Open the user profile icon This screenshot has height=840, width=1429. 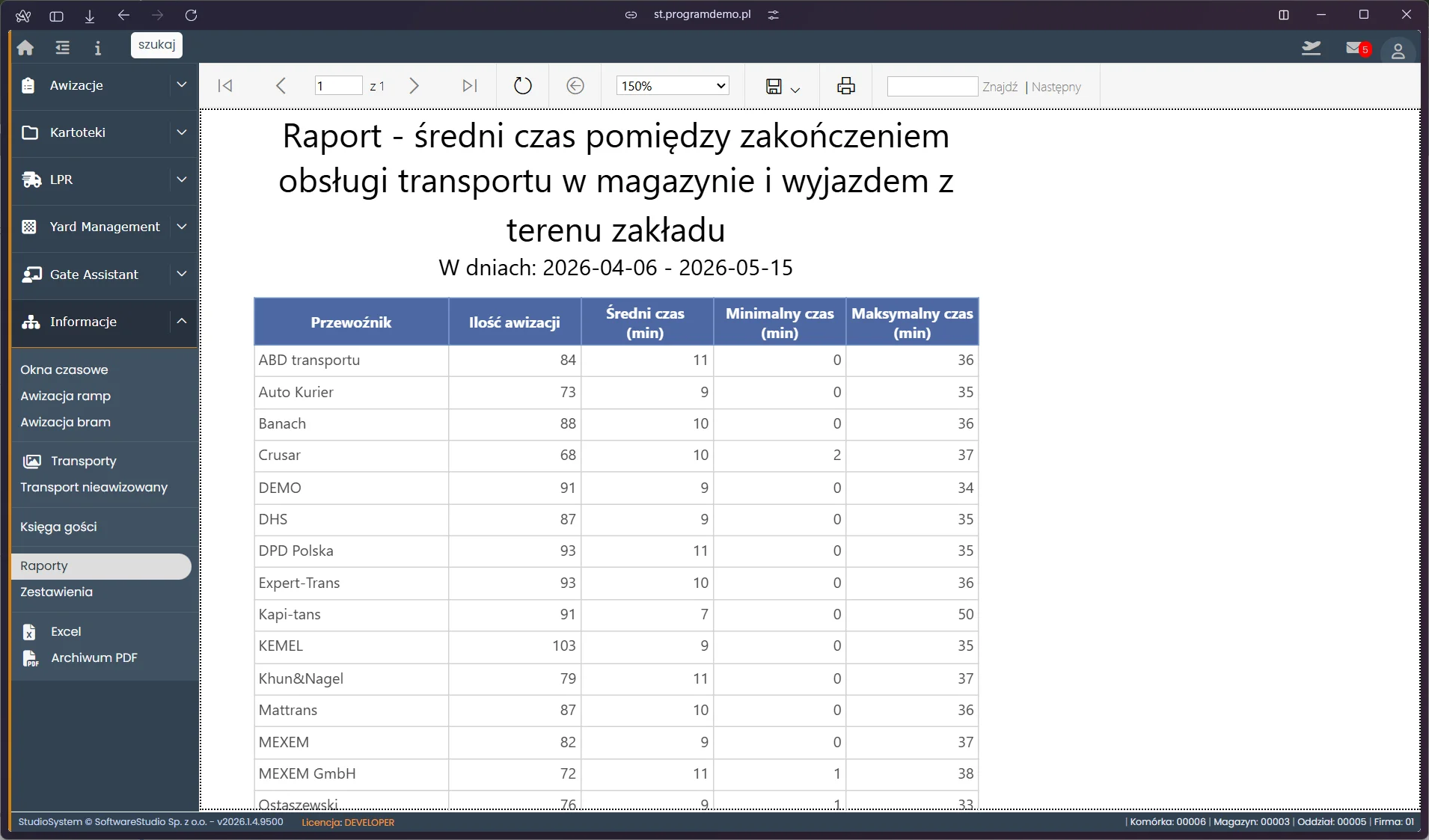click(1398, 51)
